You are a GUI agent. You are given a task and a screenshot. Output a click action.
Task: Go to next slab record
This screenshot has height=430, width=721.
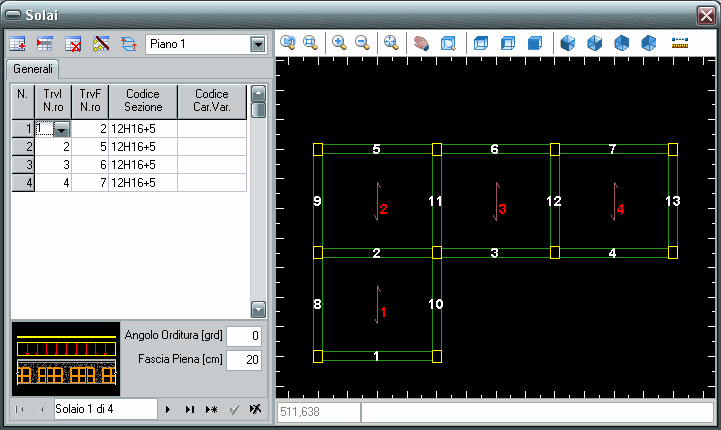(167, 409)
